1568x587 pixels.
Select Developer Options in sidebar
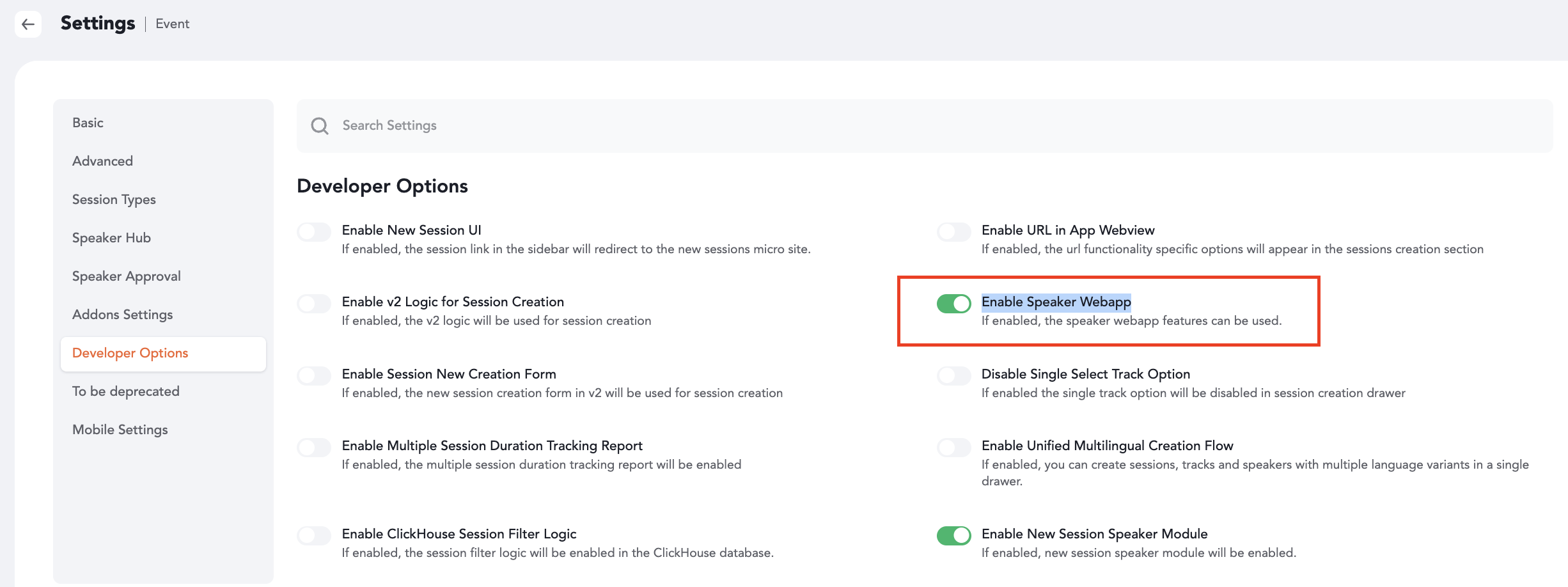click(130, 353)
